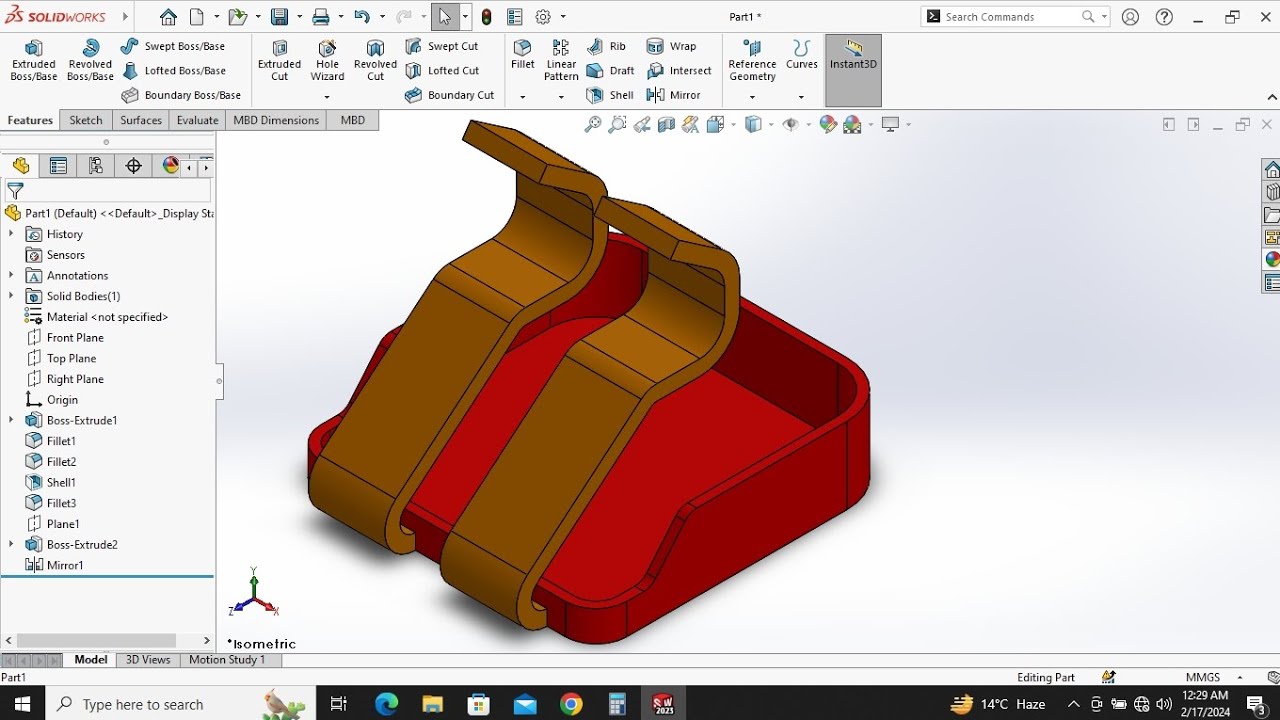
Task: Click Boundary Cut tool
Action: coord(450,95)
